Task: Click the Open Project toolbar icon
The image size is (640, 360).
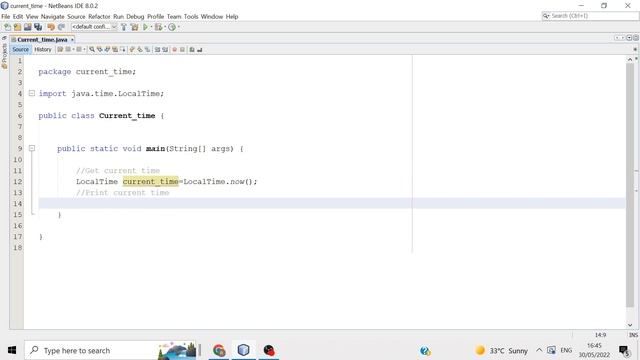Action: 27,27
